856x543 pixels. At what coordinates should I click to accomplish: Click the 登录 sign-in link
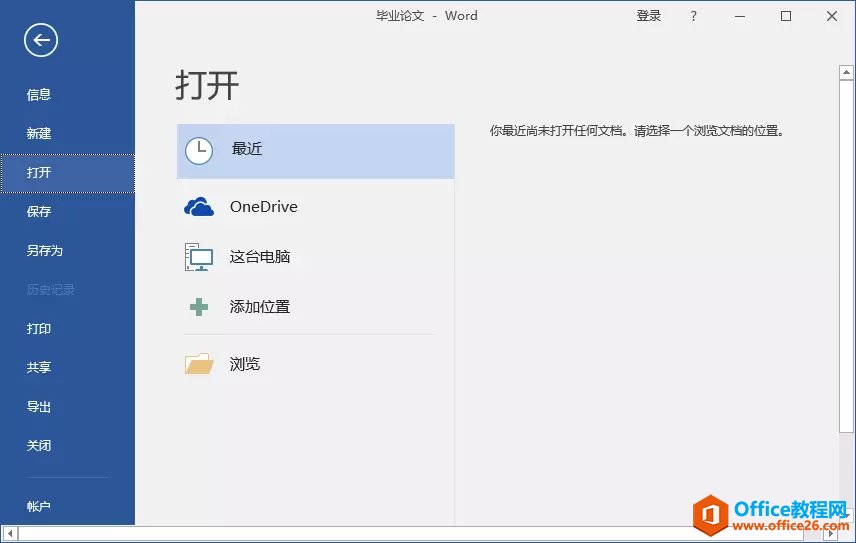point(649,16)
